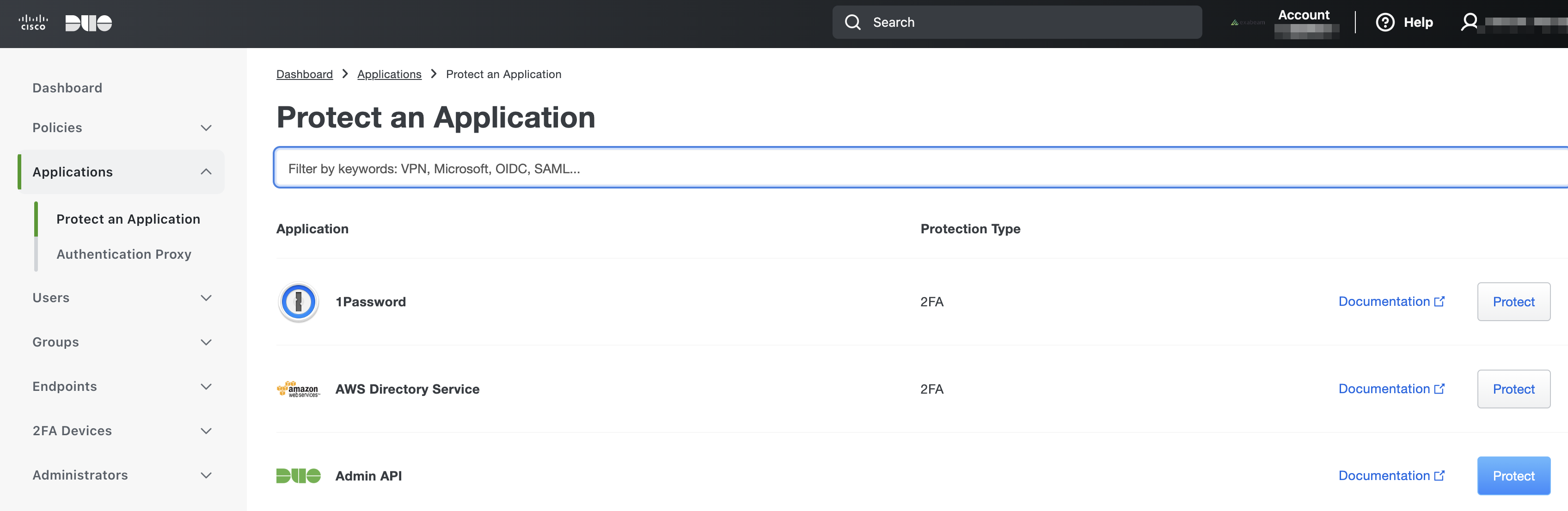1568x511 pixels.
Task: Click the Duo logo beside Admin API
Action: pyautogui.click(x=298, y=476)
